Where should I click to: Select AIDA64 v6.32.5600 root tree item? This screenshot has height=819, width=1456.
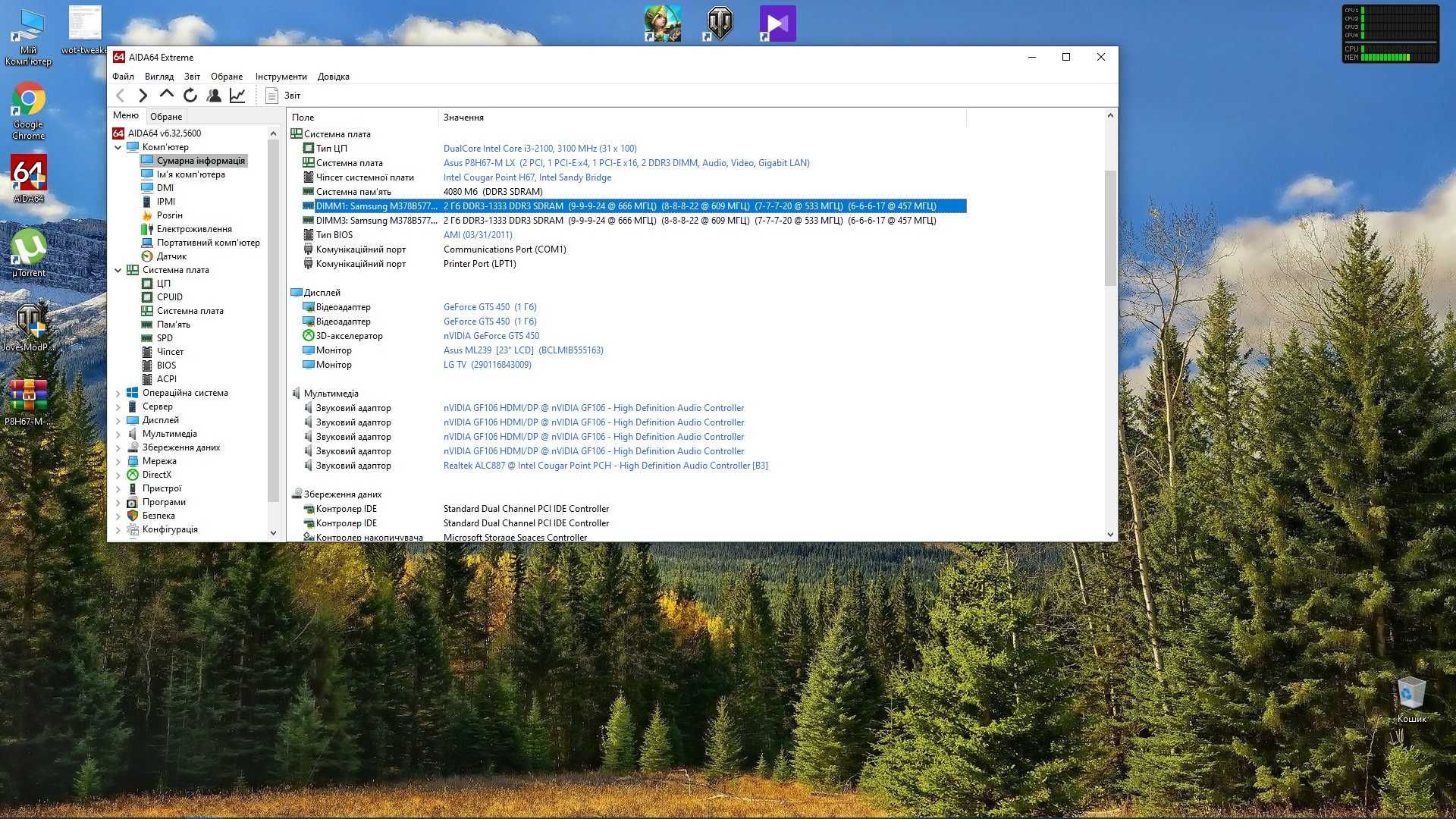pos(157,133)
